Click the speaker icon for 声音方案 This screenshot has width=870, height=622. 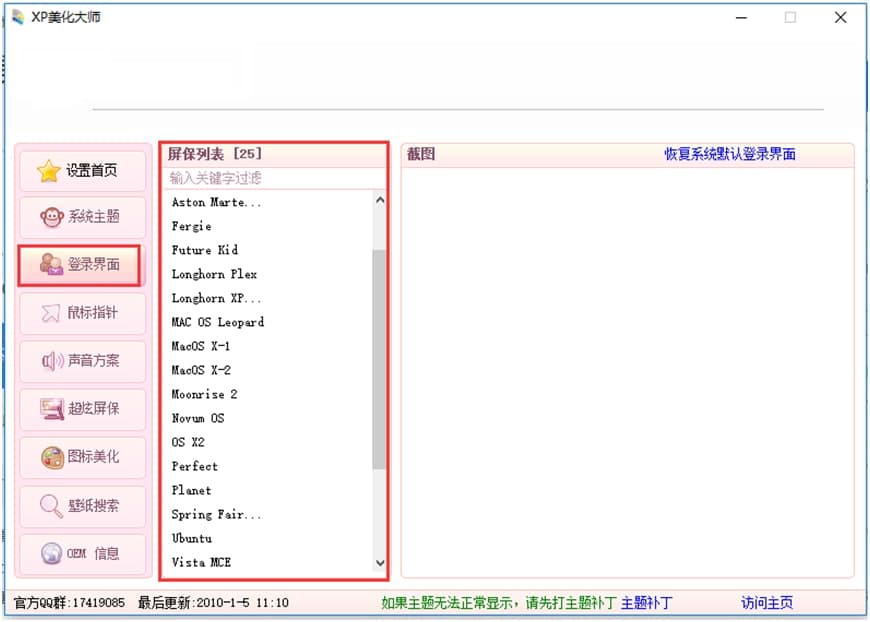point(53,361)
